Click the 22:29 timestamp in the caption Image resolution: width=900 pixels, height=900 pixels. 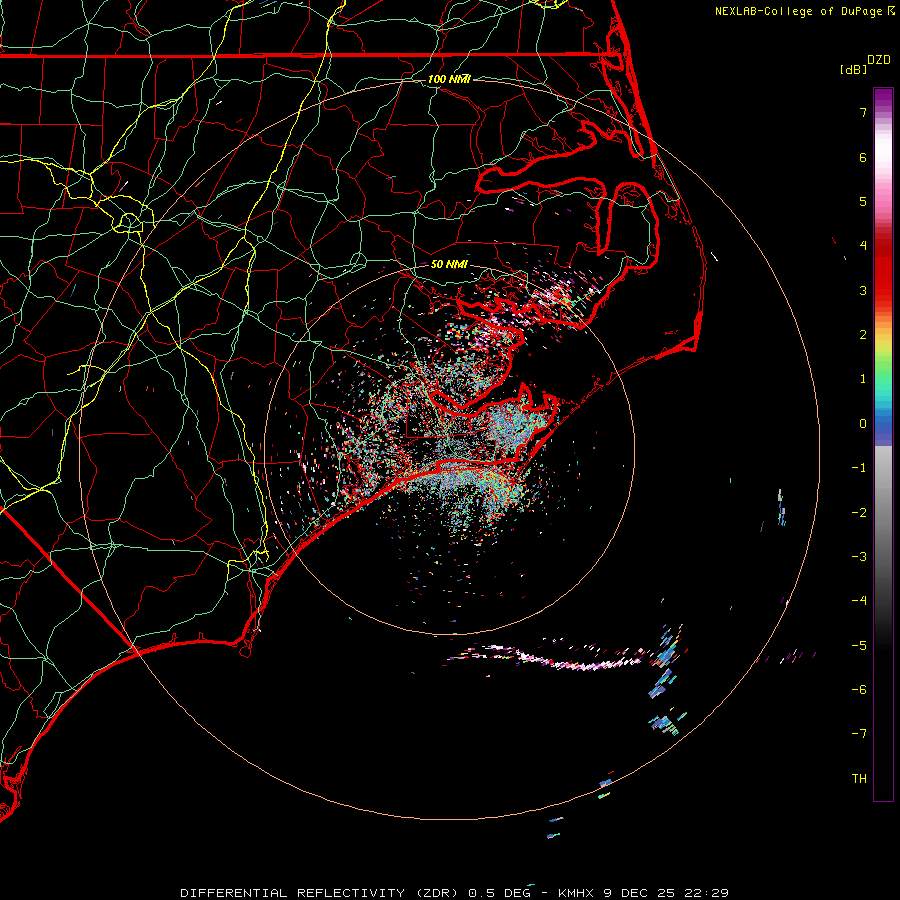click(709, 893)
